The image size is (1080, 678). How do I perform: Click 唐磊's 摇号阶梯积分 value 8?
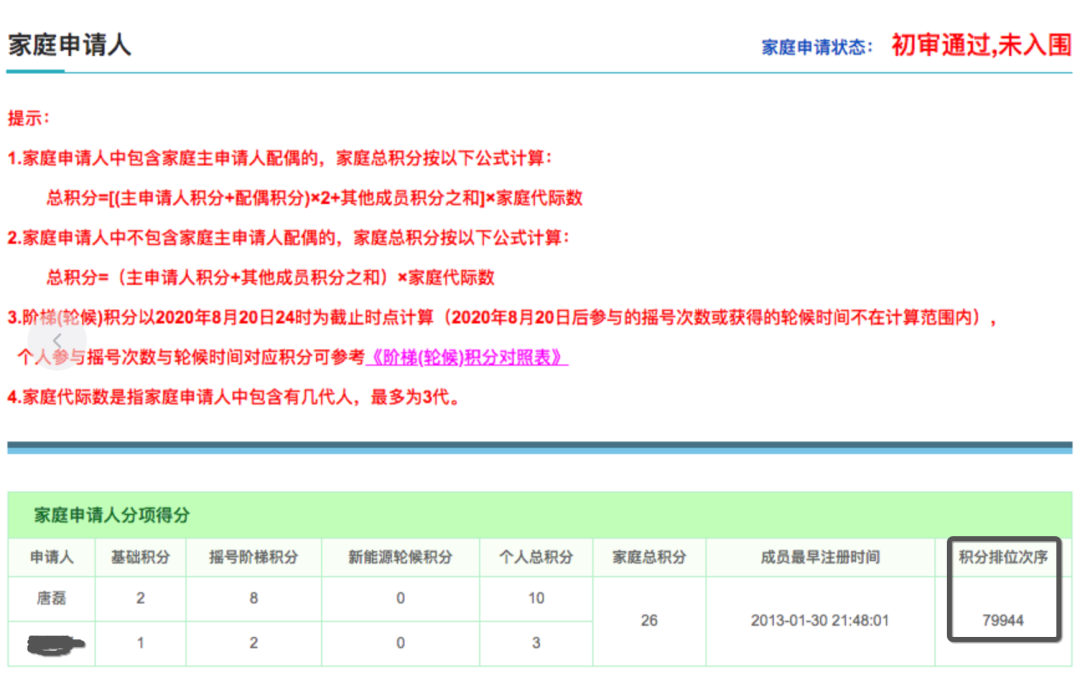[x=253, y=598]
